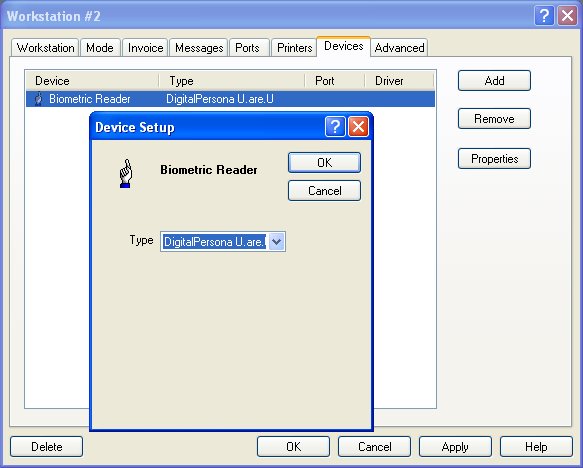Go to the Messages tab
583x468 pixels.
point(199,48)
